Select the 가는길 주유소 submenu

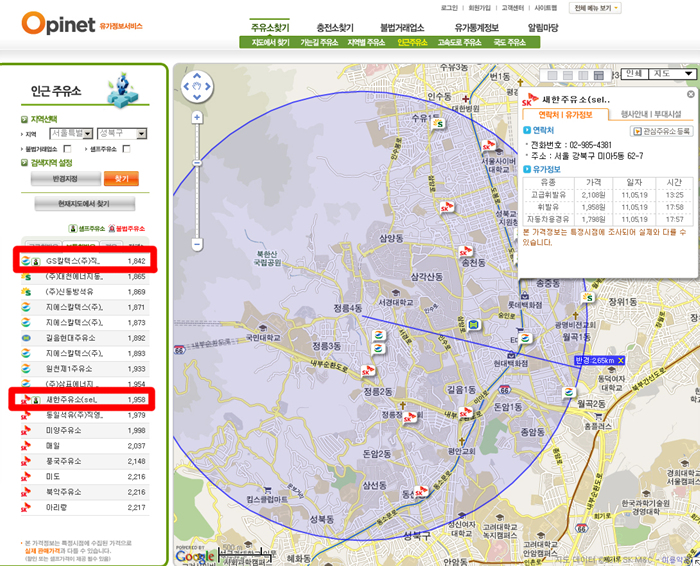coord(319,42)
